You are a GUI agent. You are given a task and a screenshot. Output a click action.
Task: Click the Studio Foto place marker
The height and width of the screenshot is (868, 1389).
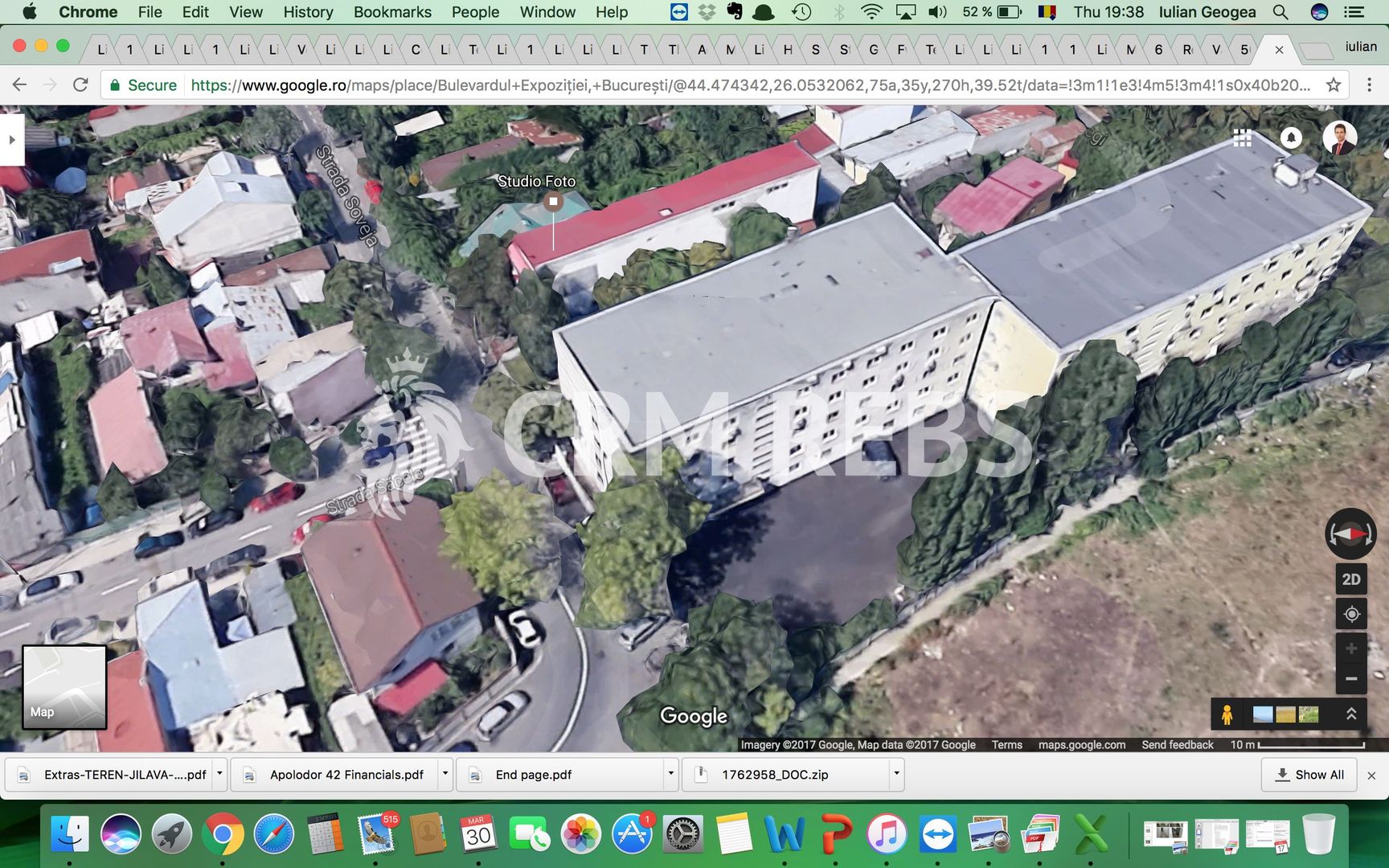tap(553, 202)
